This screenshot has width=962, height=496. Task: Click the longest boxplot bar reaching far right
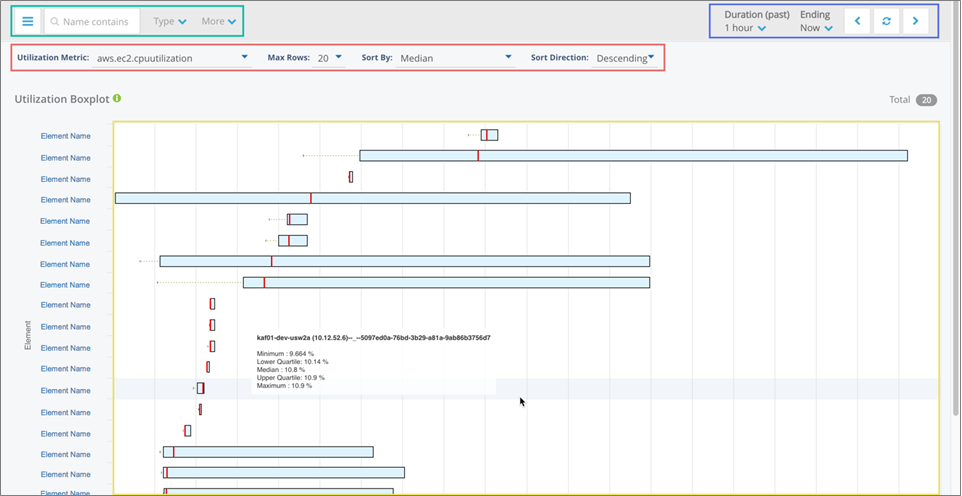pos(633,156)
